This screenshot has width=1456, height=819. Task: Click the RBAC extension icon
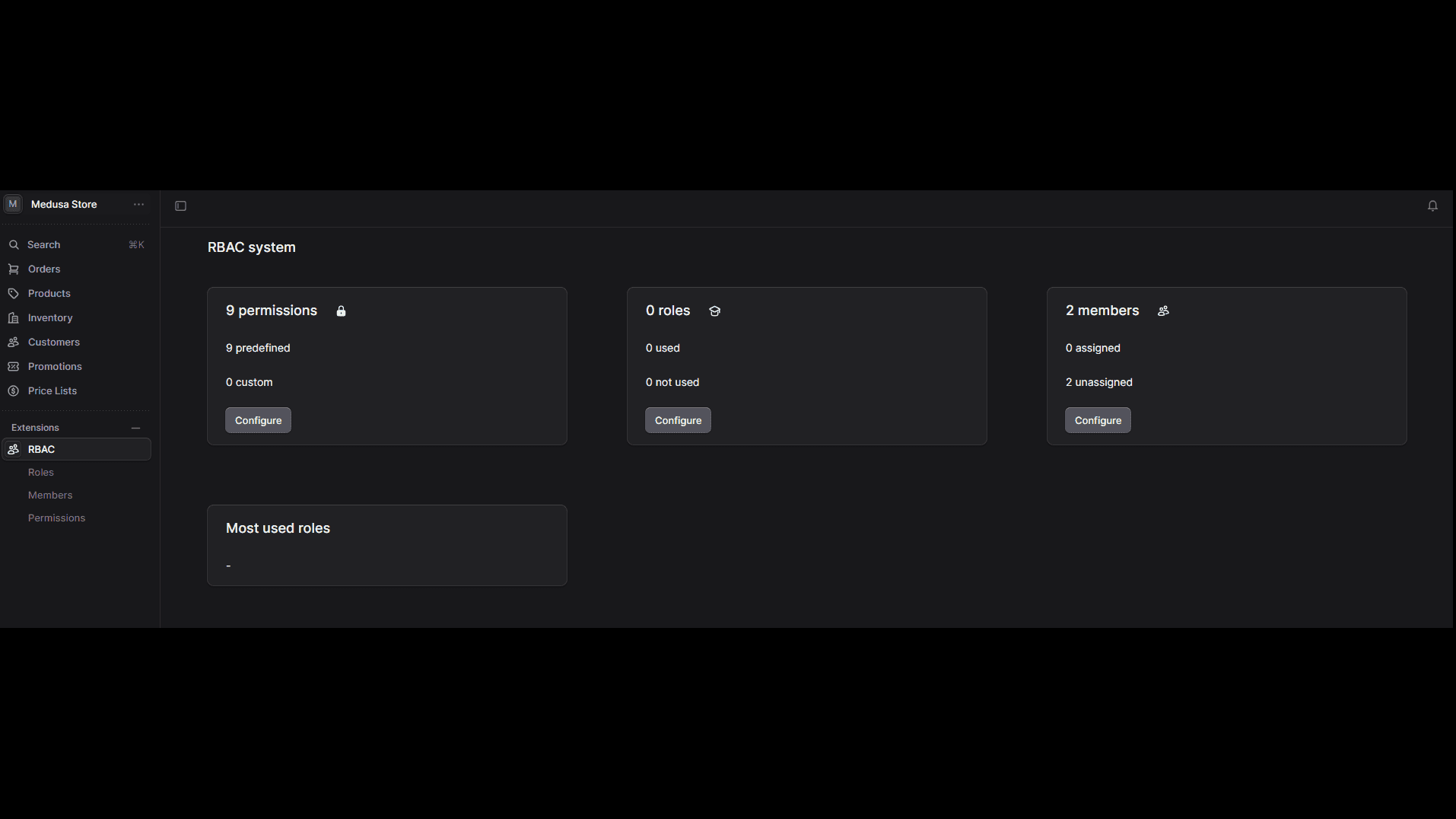[x=14, y=449]
